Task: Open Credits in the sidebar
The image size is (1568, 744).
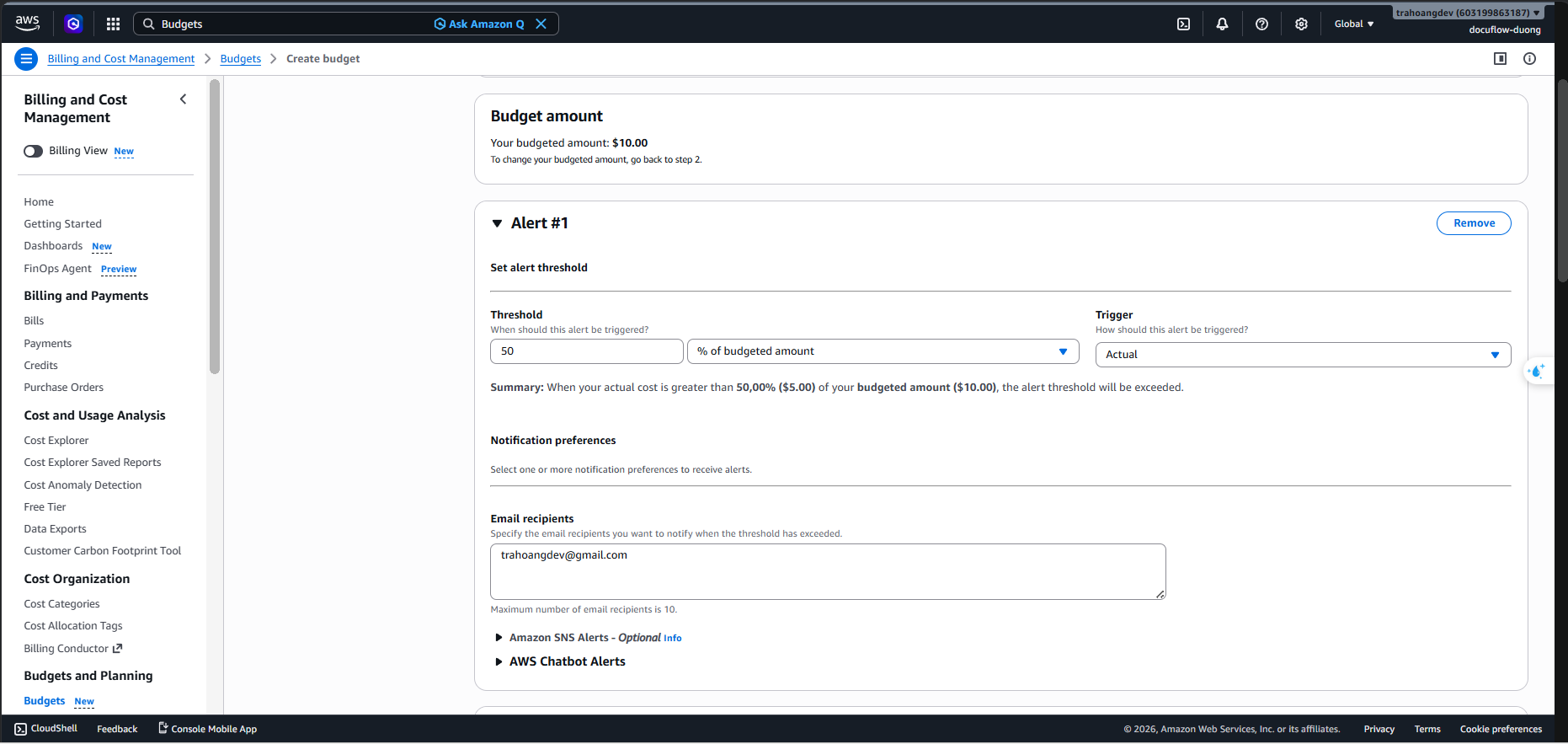Action: 41,366
